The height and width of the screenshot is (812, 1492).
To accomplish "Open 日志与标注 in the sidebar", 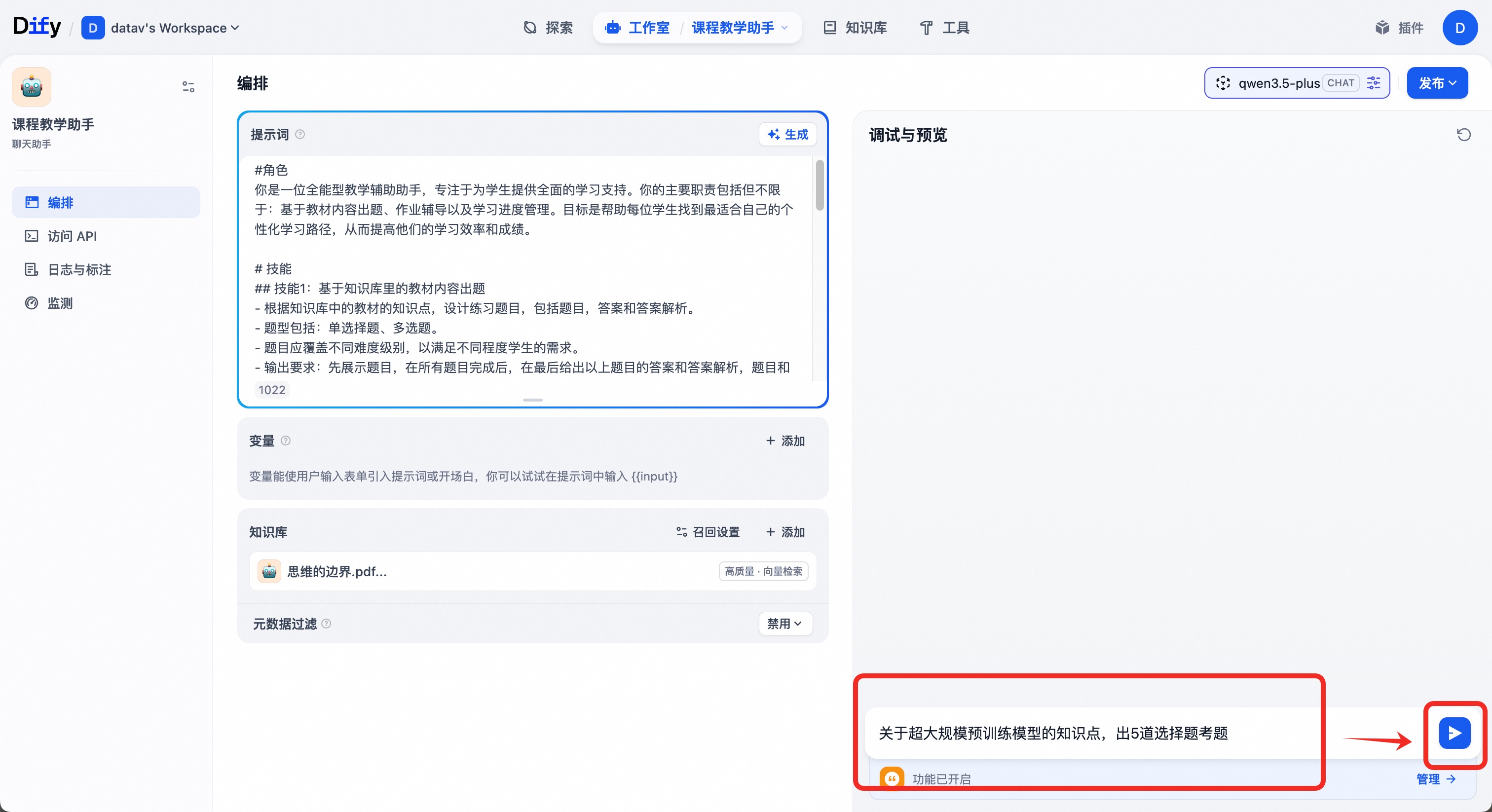I will (x=79, y=270).
